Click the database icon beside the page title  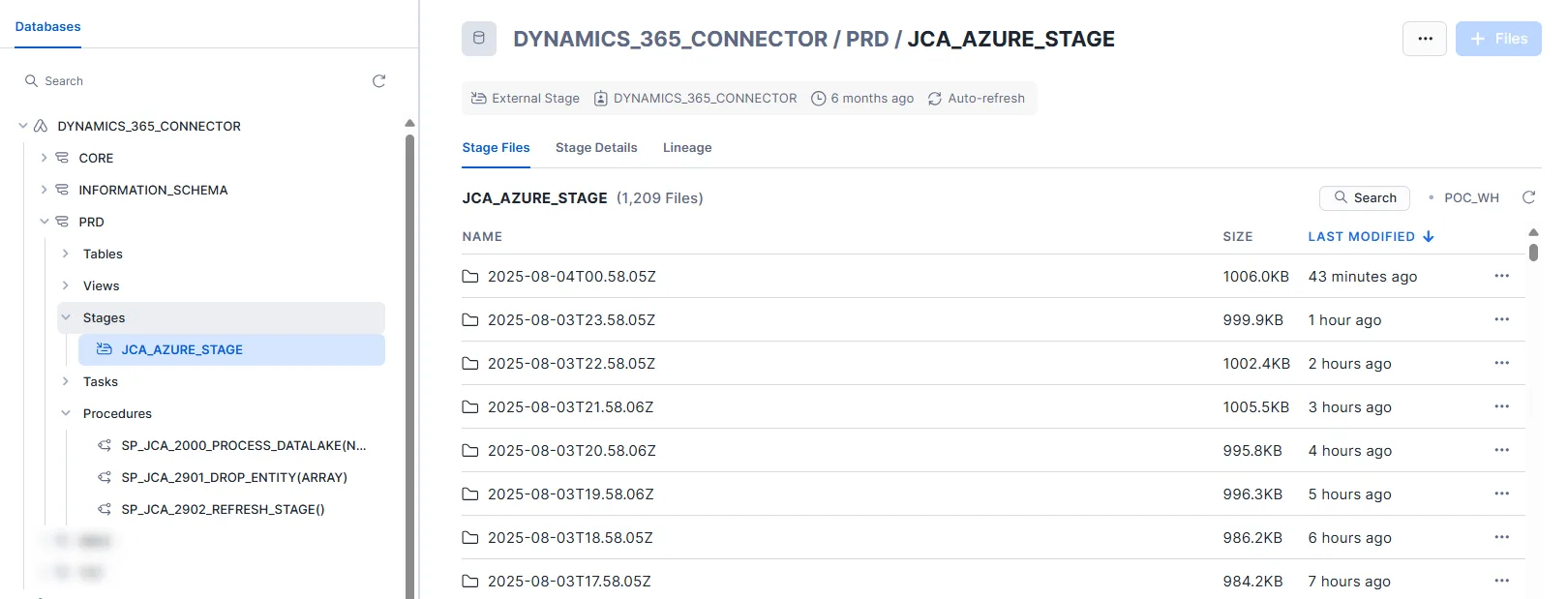[479, 39]
